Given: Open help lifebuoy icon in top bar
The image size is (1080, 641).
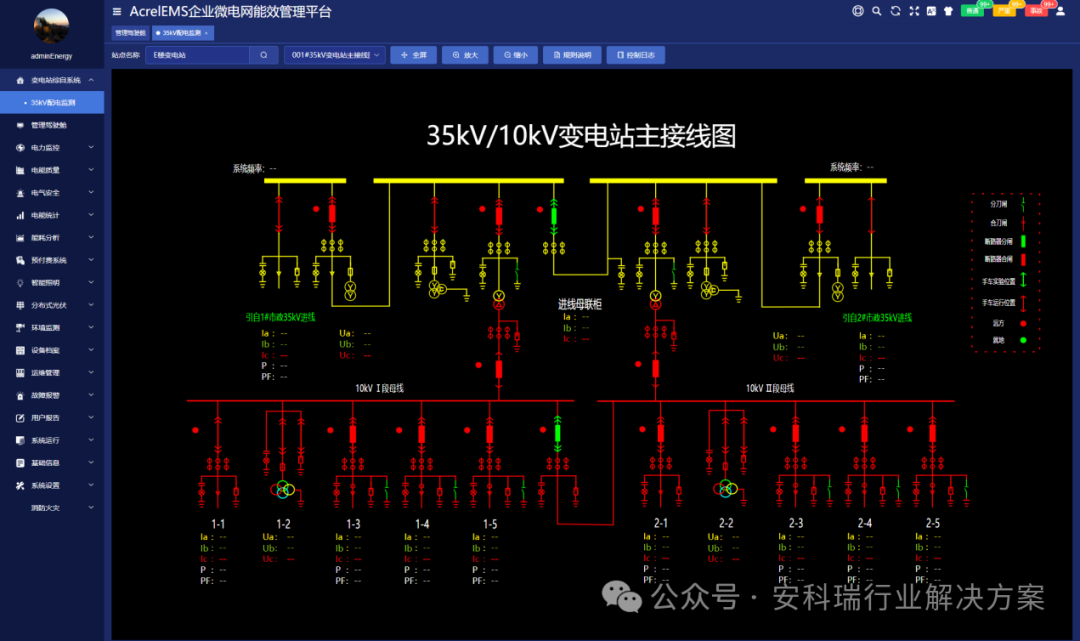Looking at the screenshot, I should [x=858, y=11].
